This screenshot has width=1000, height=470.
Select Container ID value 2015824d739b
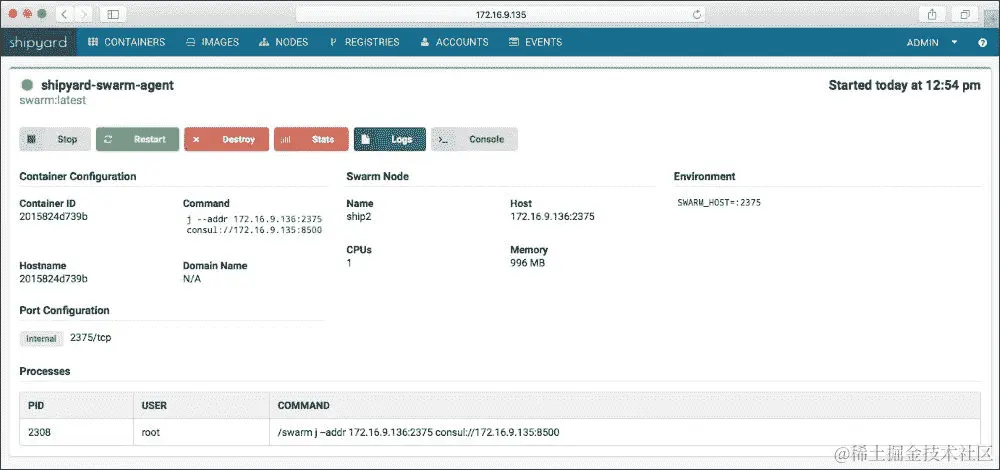click(x=54, y=216)
